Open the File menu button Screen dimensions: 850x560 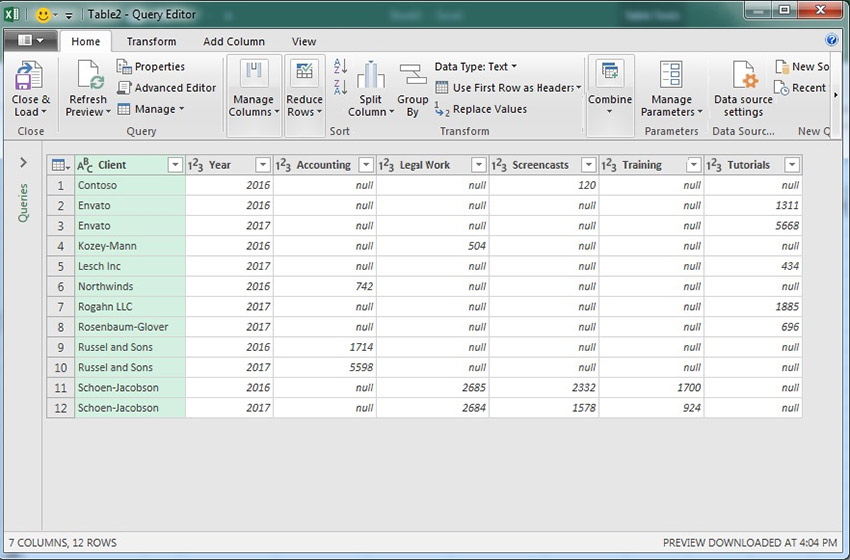pyautogui.click(x=30, y=41)
